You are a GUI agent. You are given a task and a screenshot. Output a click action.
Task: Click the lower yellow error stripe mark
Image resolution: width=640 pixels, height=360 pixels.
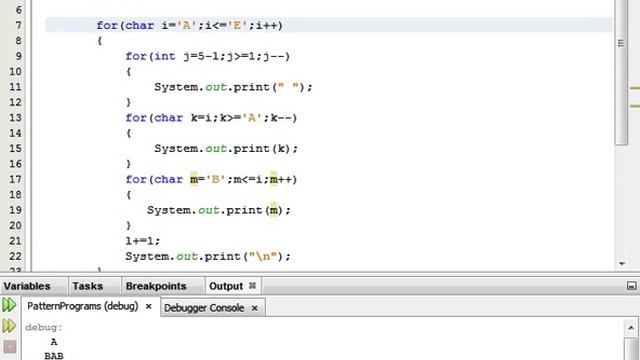click(635, 106)
